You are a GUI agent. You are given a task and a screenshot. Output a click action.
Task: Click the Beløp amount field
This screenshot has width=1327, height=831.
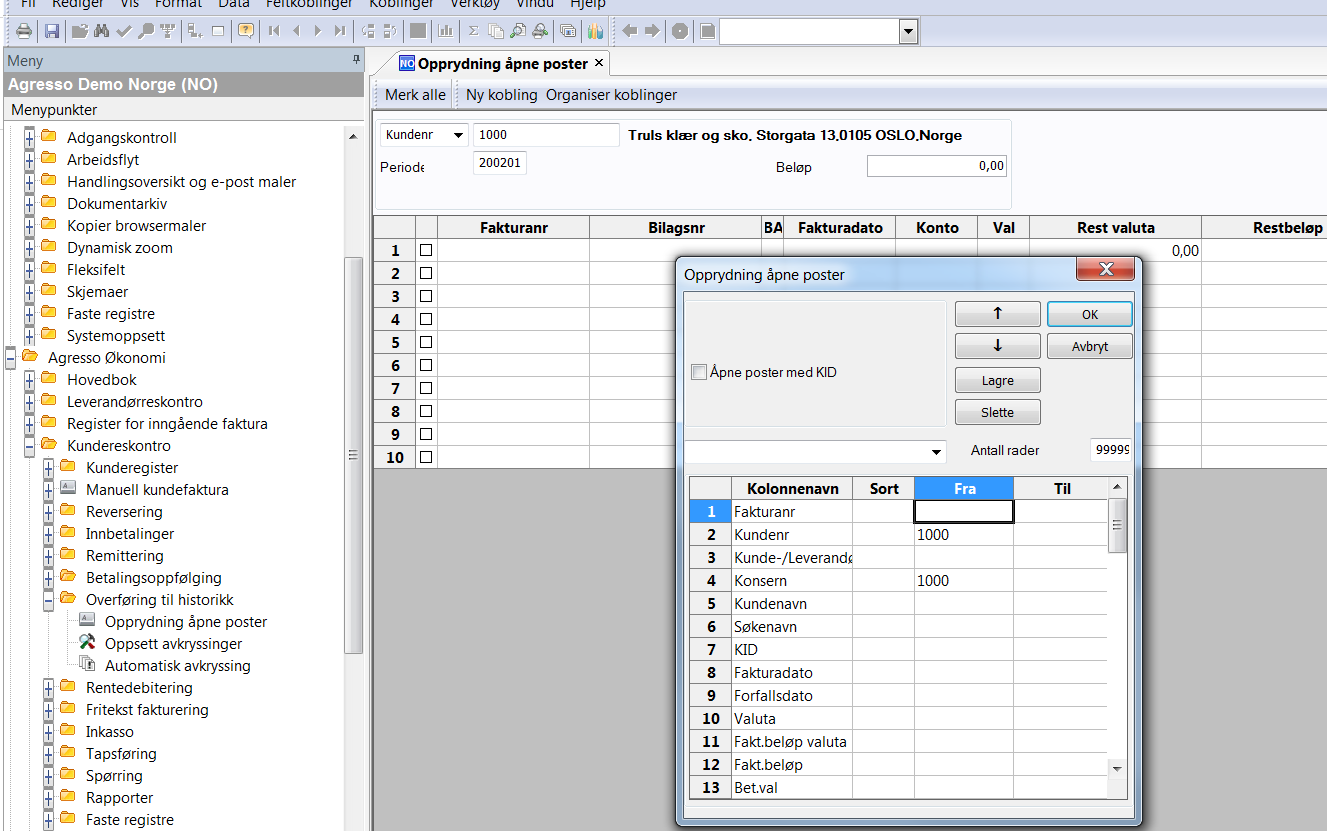[937, 166]
